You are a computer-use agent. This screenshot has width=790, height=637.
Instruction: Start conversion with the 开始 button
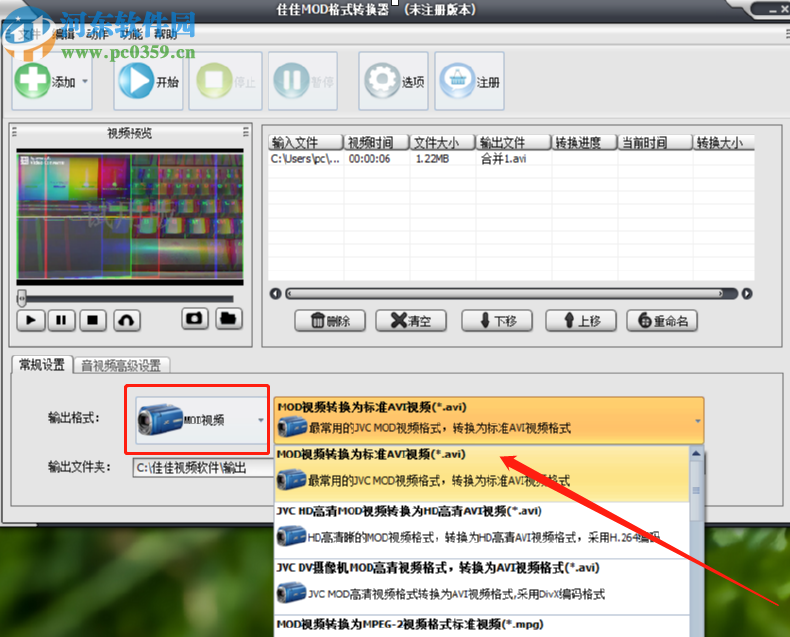pos(148,81)
